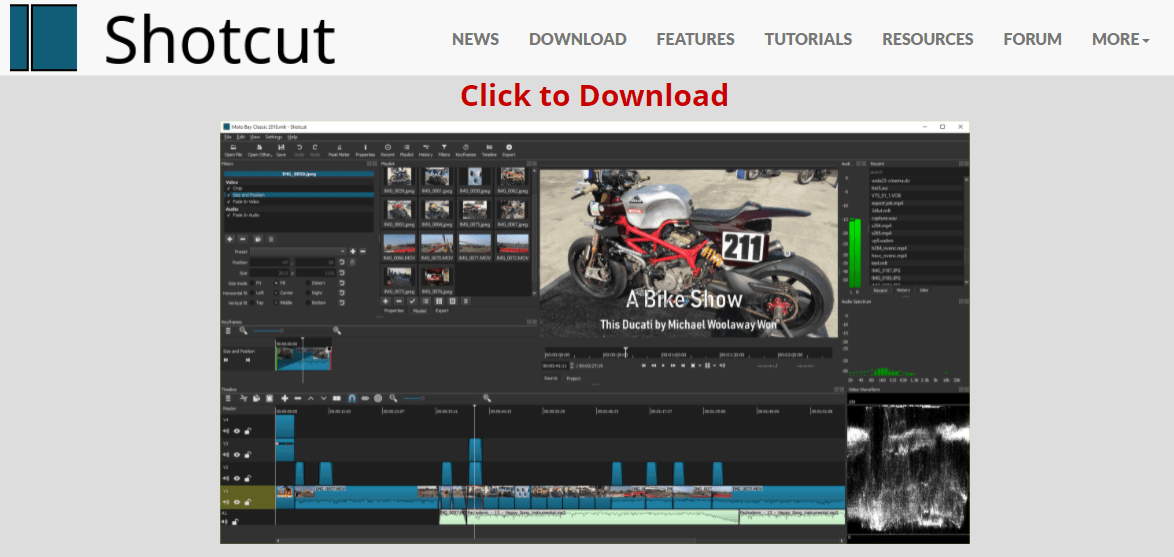This screenshot has width=1174, height=557.
Task: Click the timeline zoom slider
Action: [440, 398]
